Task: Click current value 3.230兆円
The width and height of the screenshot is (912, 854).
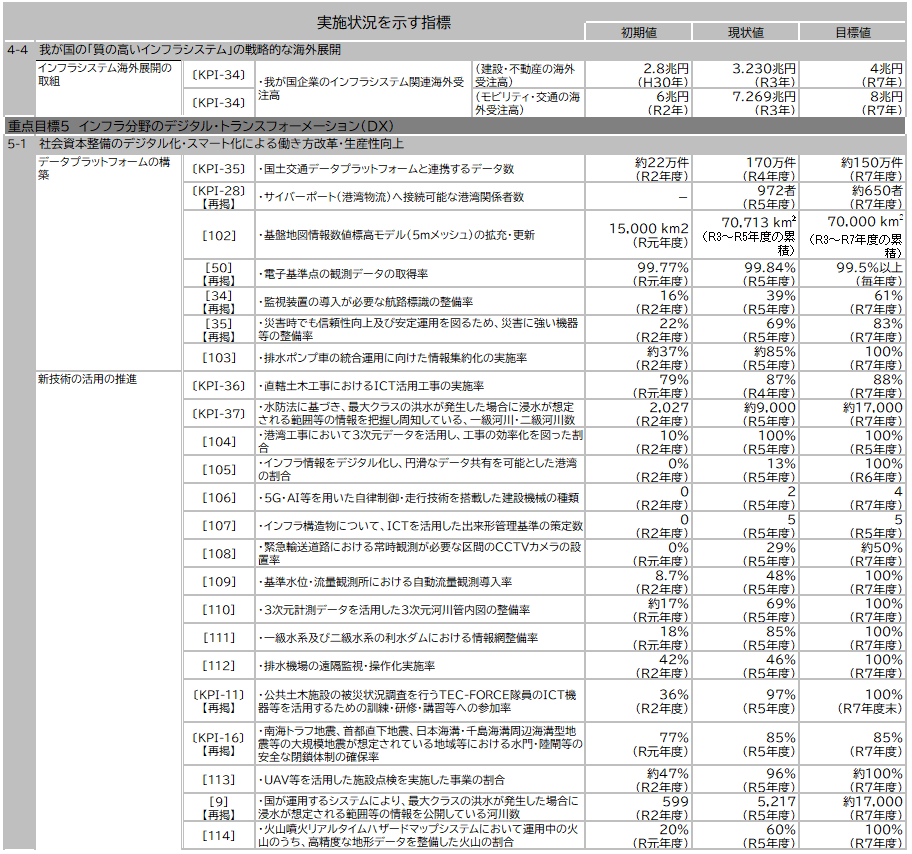Action: click(x=764, y=69)
